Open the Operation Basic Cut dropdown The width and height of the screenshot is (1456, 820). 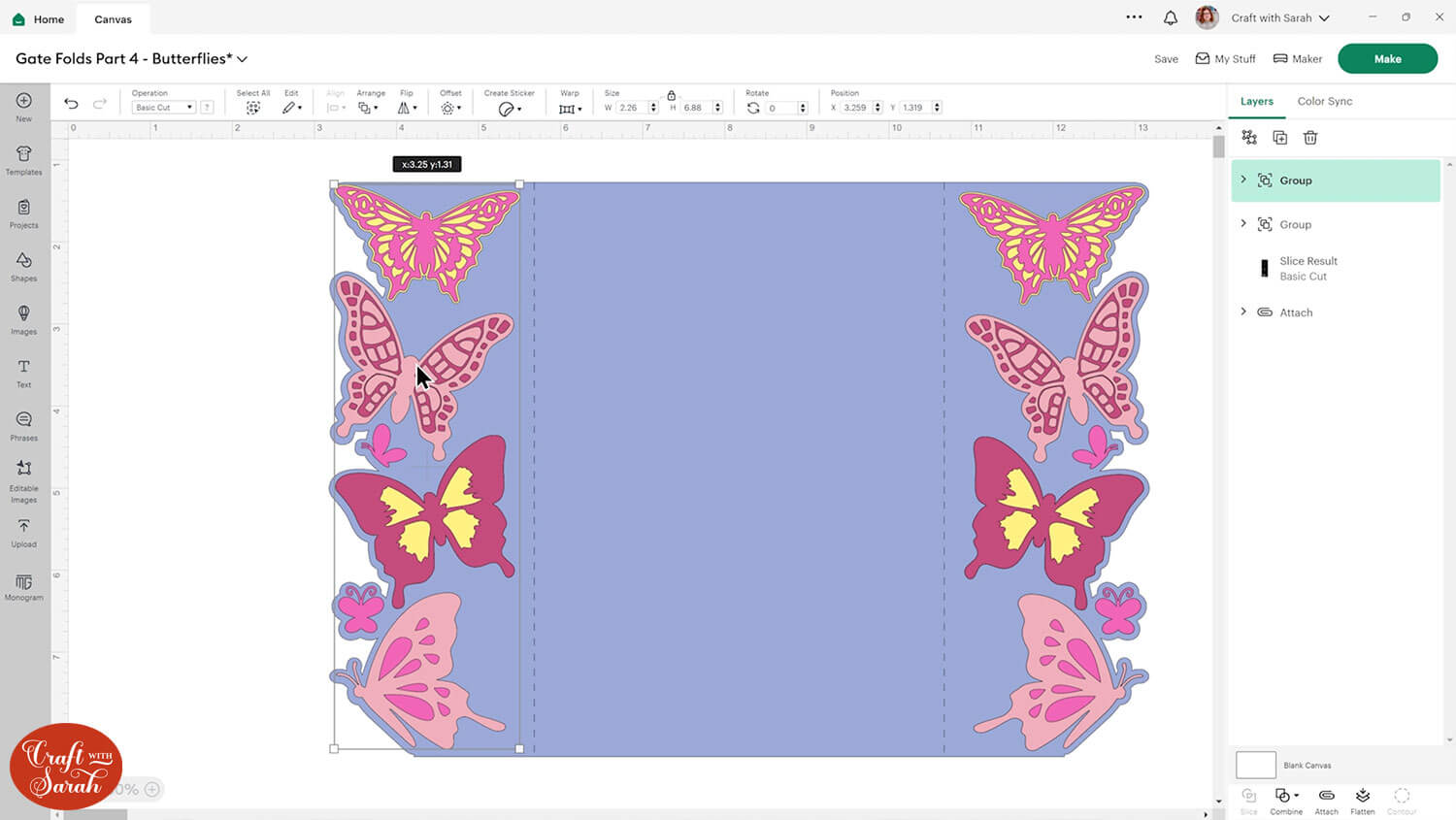click(163, 108)
